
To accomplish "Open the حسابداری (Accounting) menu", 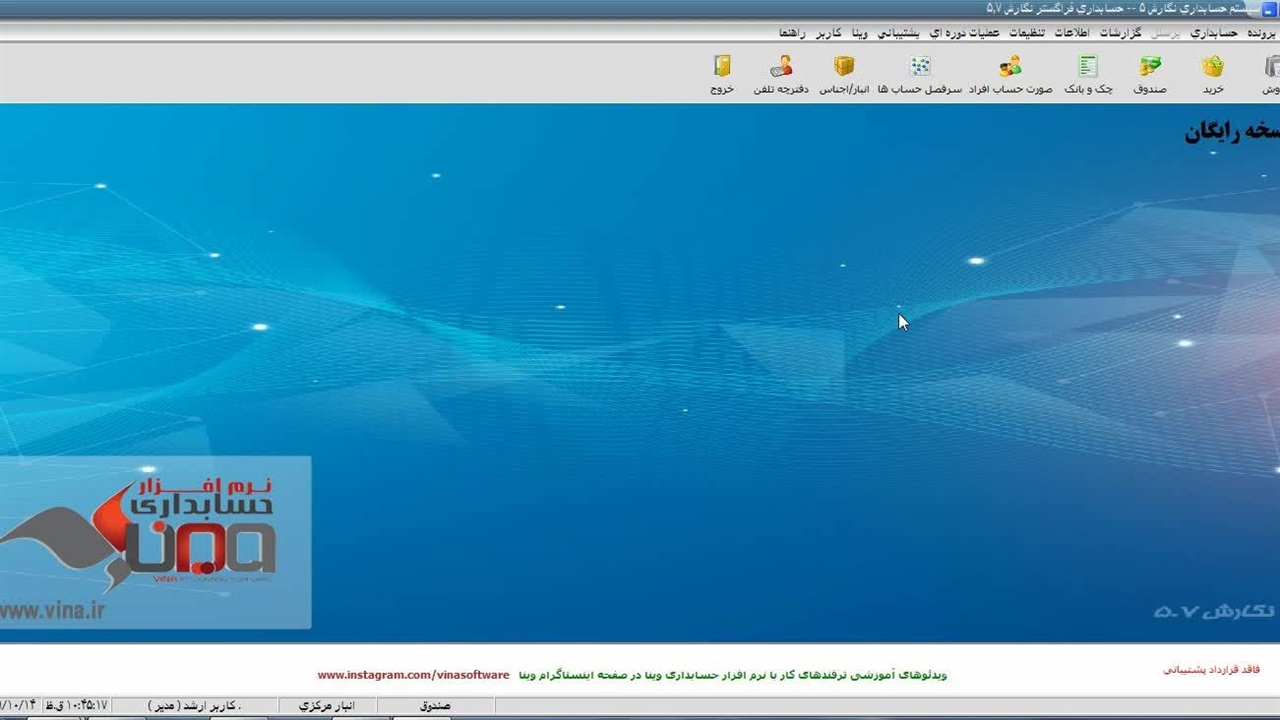I will pos(1214,33).
